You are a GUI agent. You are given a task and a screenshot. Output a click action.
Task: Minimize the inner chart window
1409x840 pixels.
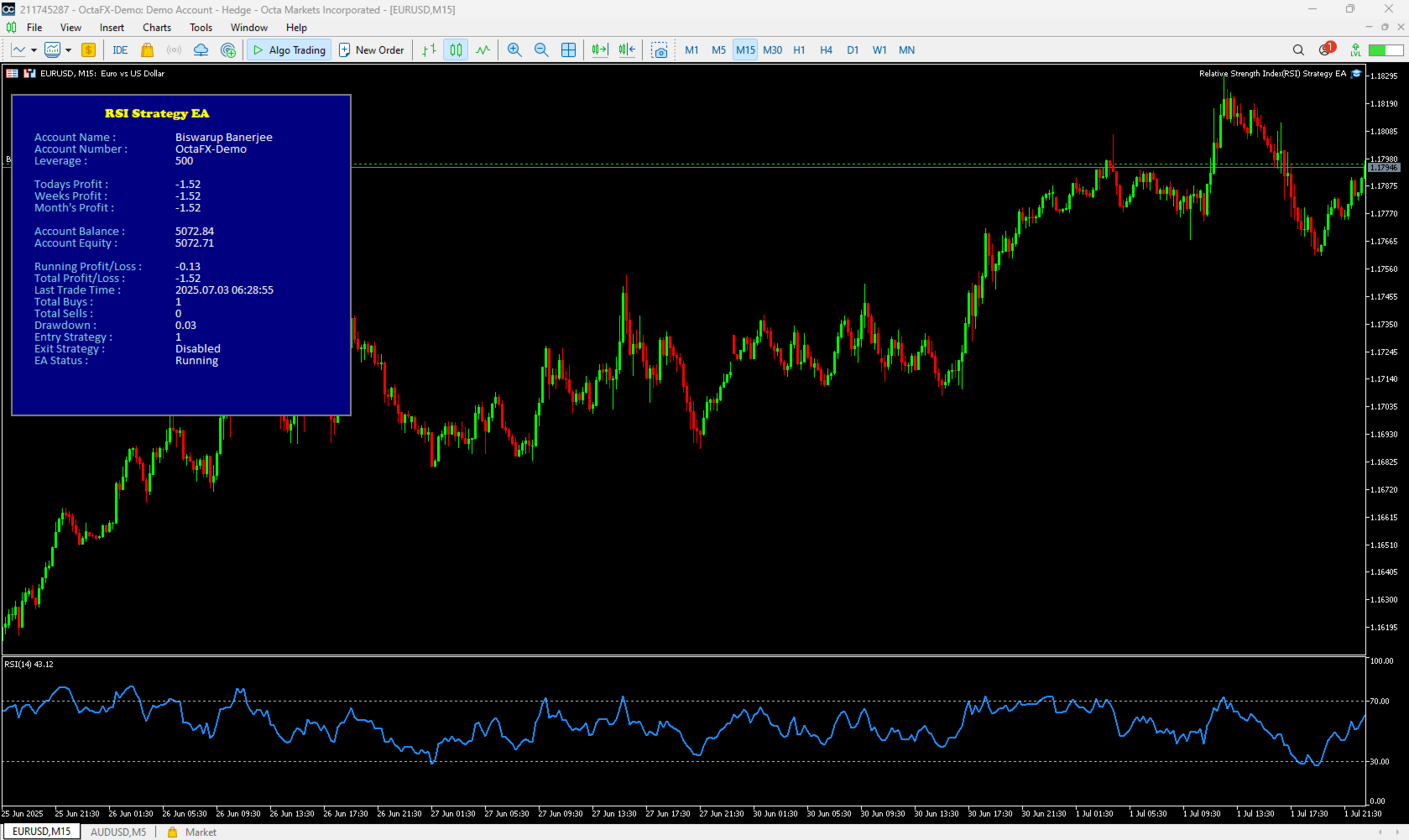(1369, 27)
